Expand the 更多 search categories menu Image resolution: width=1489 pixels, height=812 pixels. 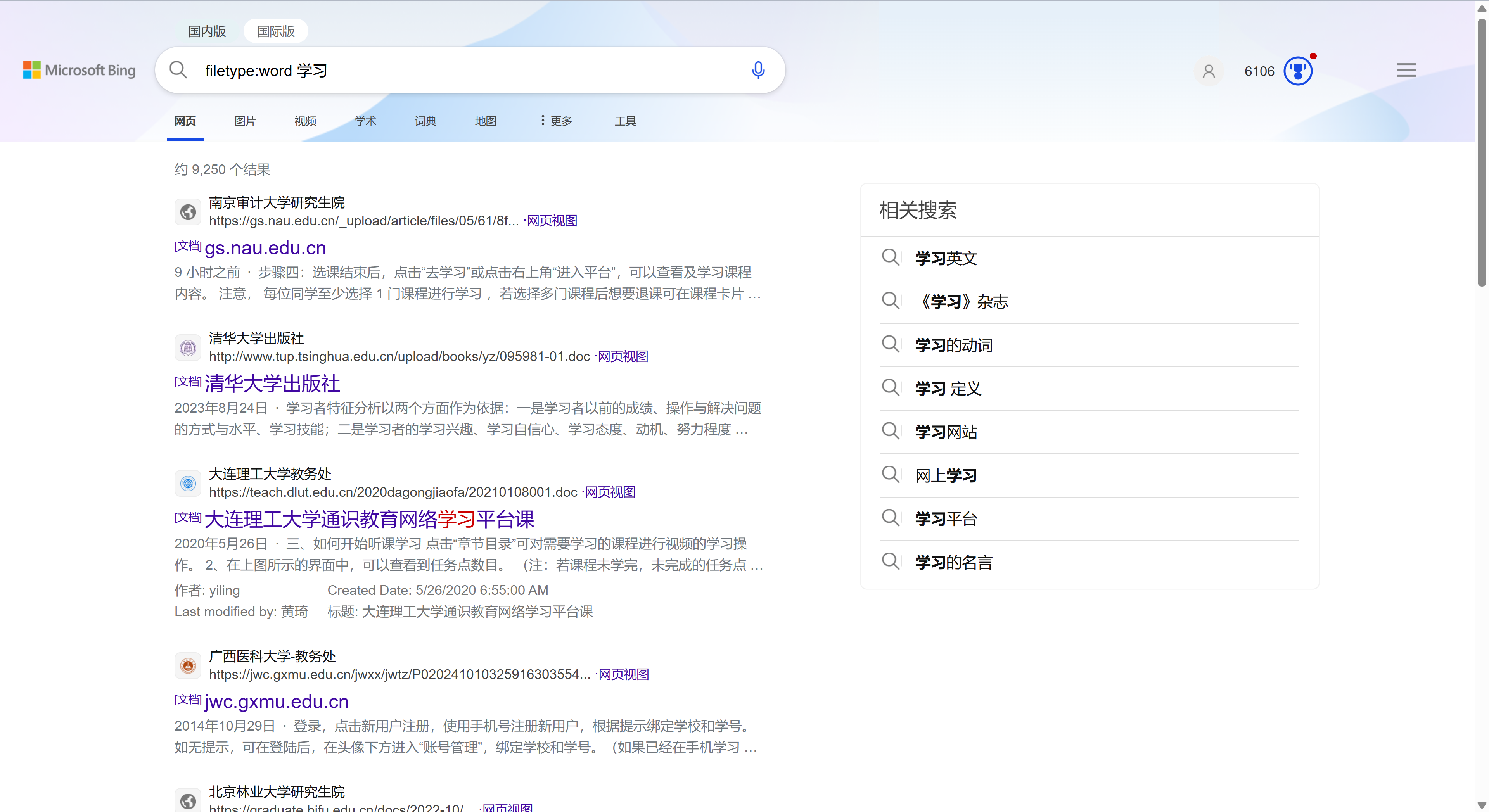(556, 121)
